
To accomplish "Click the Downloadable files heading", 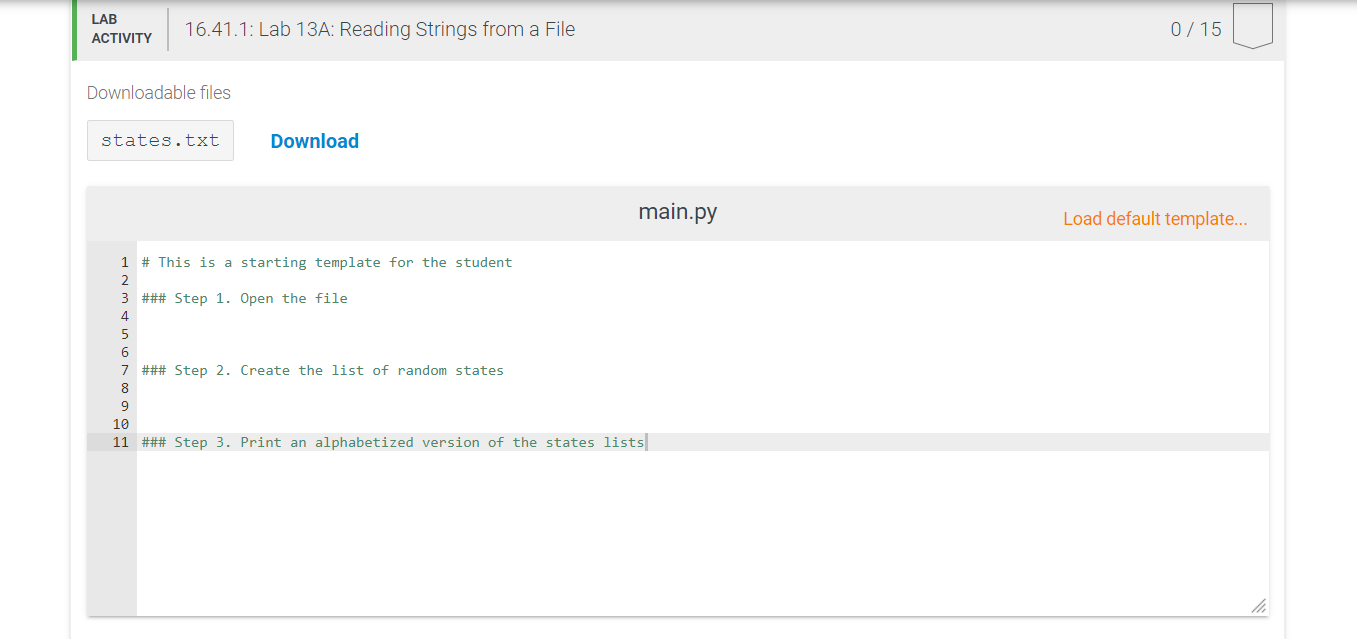I will tap(159, 93).
